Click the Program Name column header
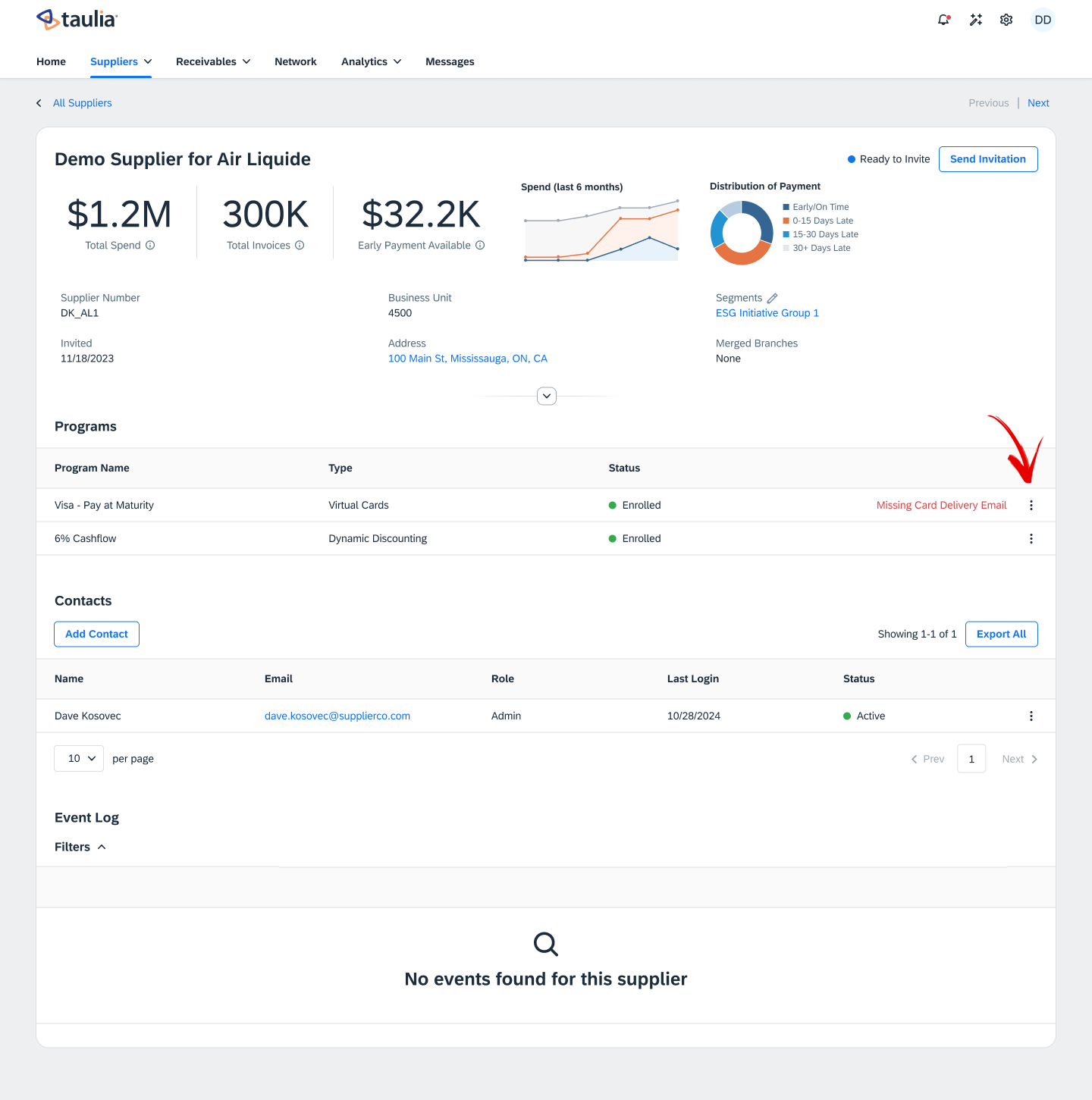 (x=92, y=468)
